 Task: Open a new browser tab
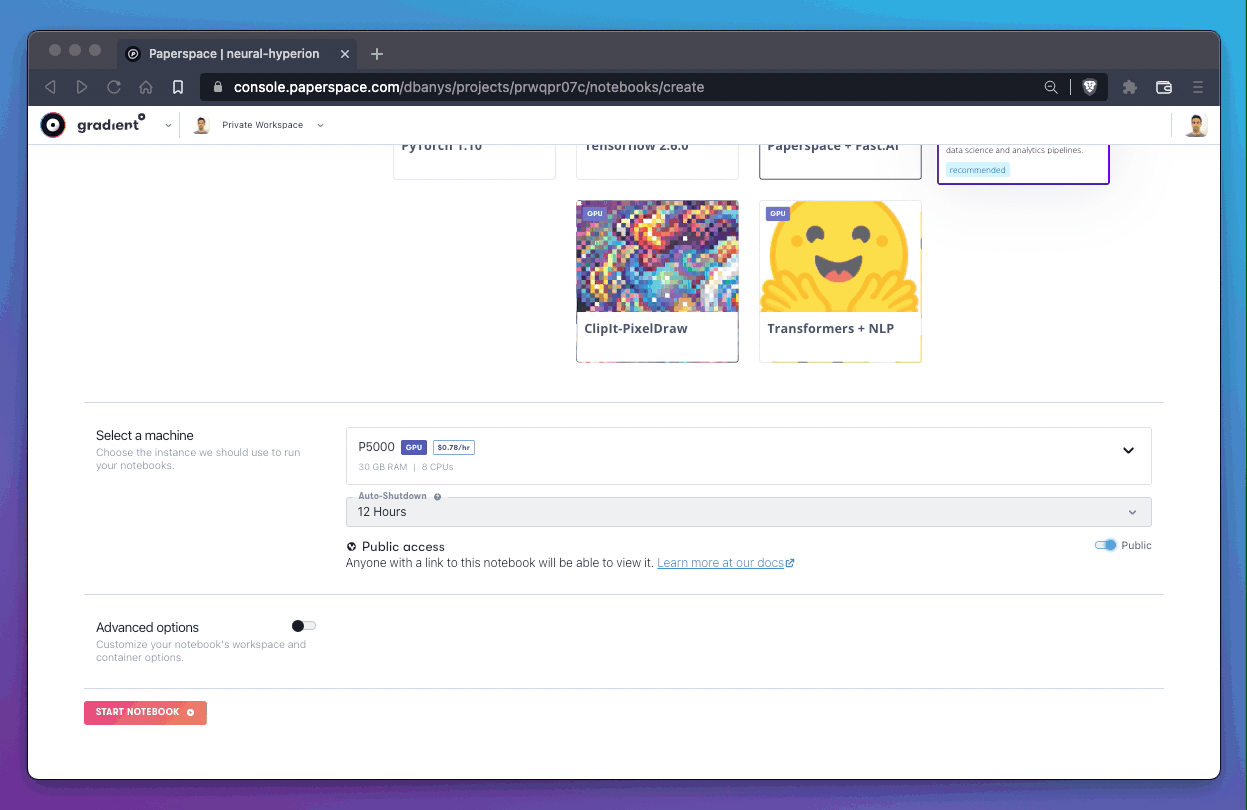pos(377,54)
